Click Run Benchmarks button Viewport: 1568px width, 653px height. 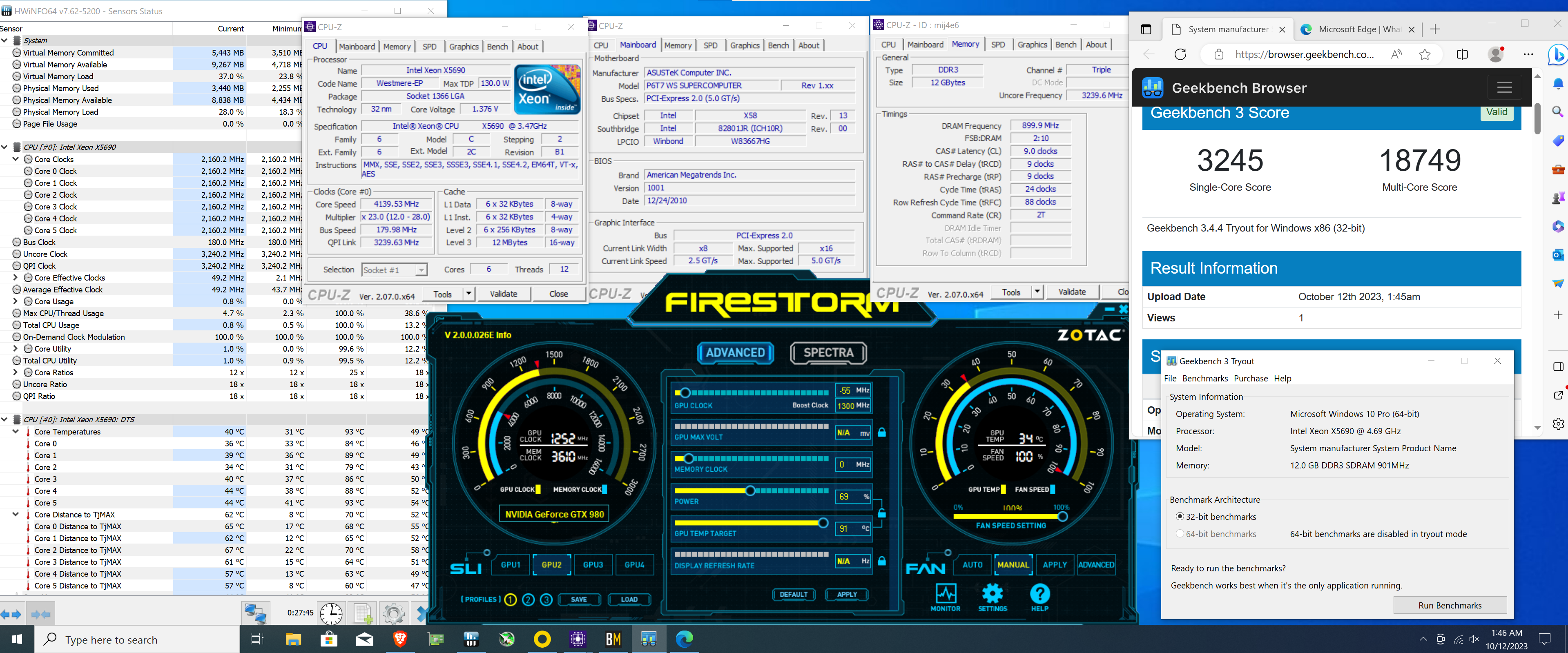coord(1450,605)
